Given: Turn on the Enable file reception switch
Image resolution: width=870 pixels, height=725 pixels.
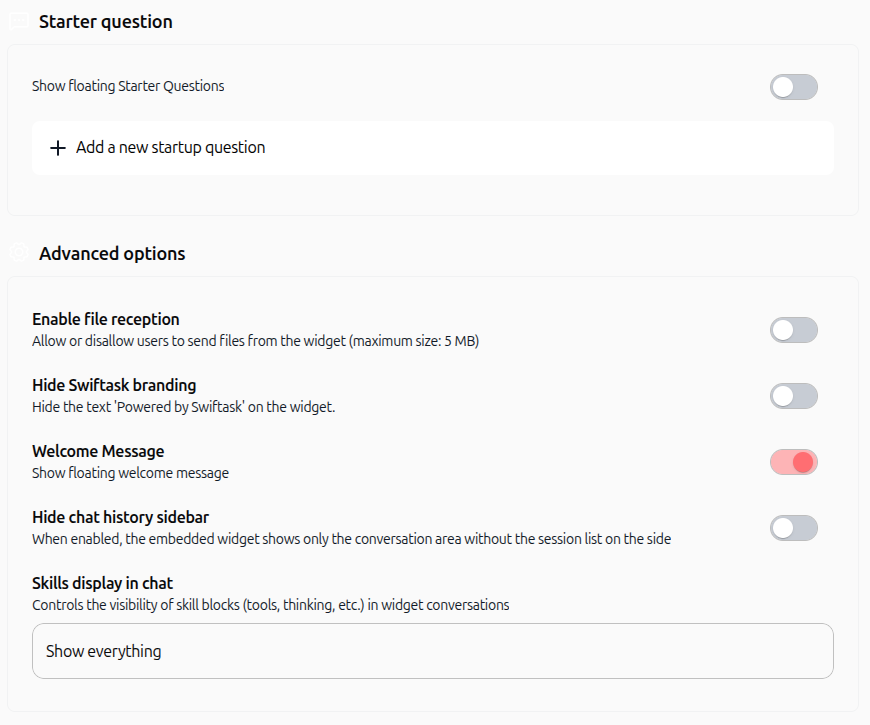Looking at the screenshot, I should (x=793, y=330).
